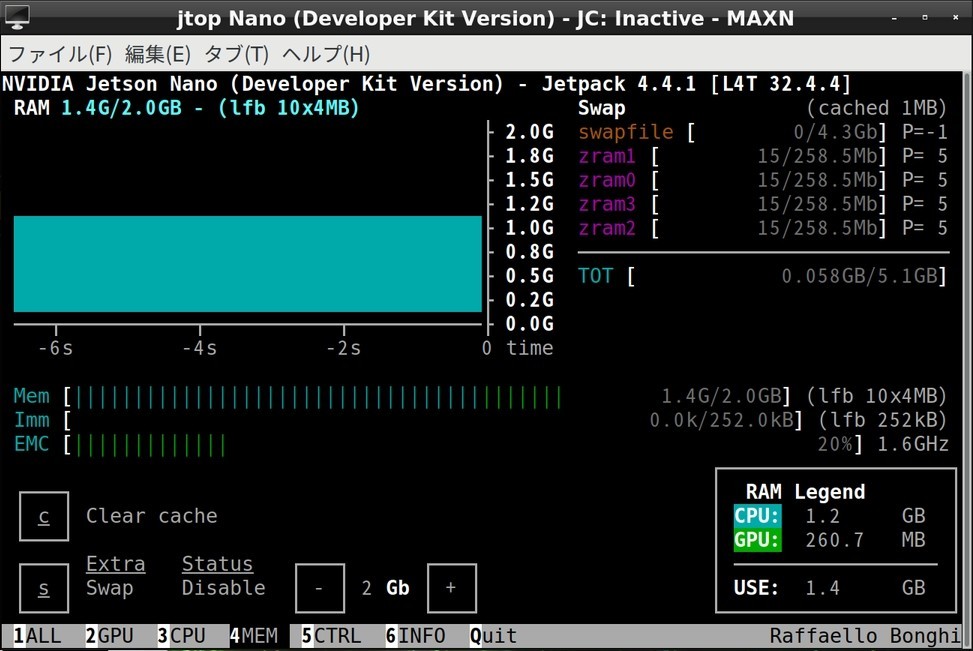Open the 5CTRL tab
Image resolution: width=973 pixels, height=651 pixels.
click(x=331, y=635)
